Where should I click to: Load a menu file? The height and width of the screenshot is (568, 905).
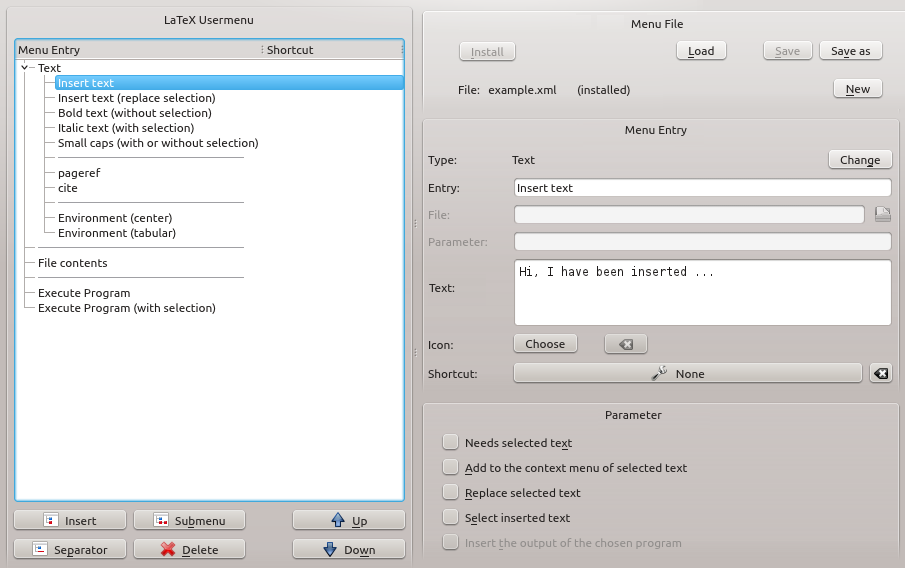701,51
